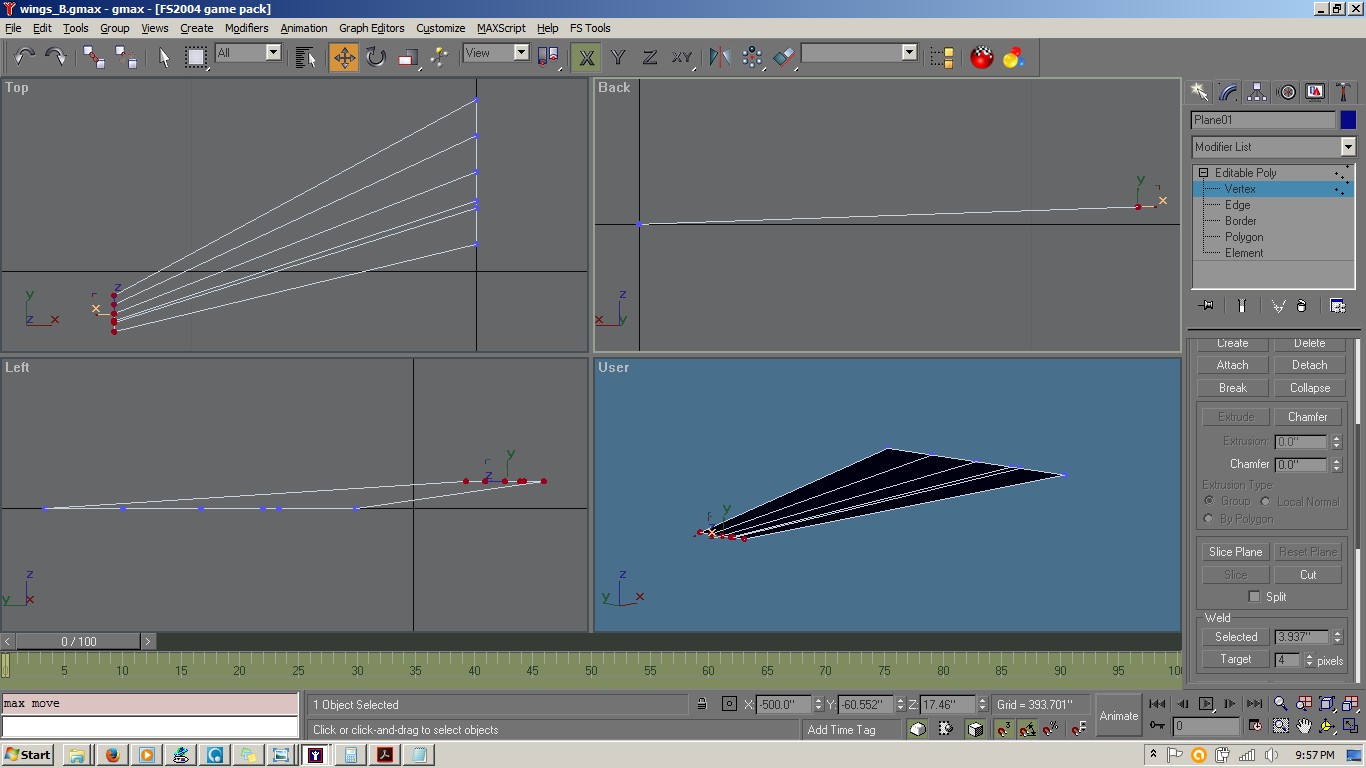Image resolution: width=1366 pixels, height=768 pixels.
Task: Click the Array tool icon
Action: (x=752, y=57)
